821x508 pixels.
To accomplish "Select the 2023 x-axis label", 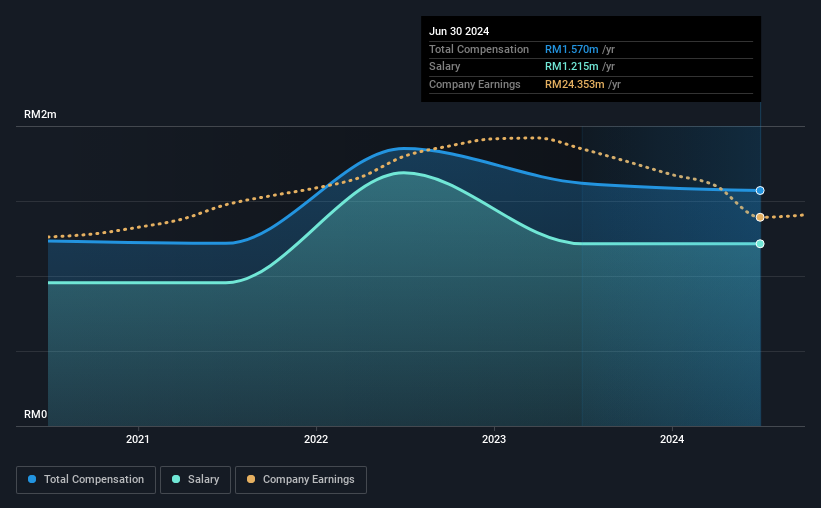I will [x=494, y=439].
